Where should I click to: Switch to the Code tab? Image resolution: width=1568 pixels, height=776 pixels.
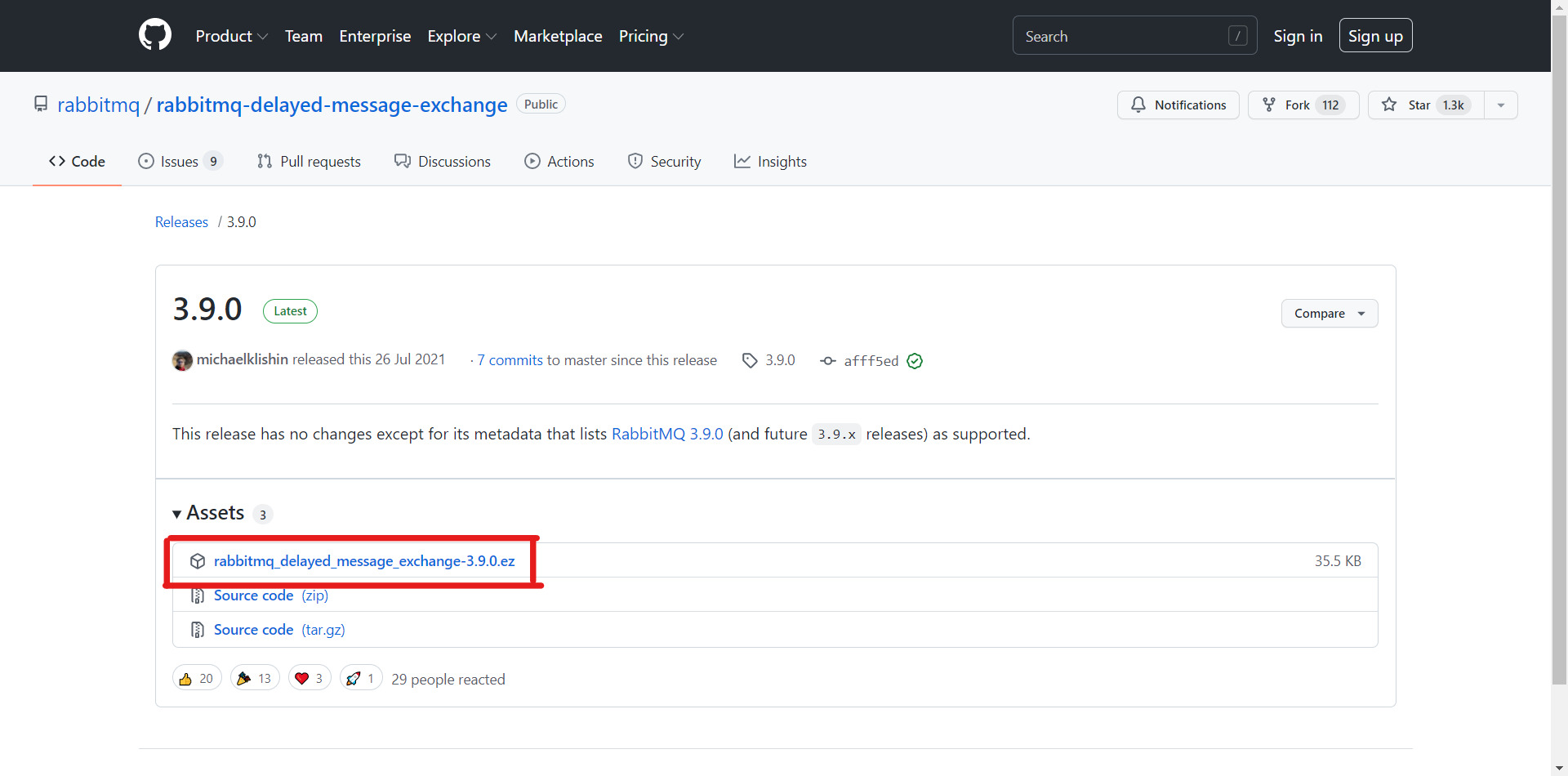(77, 162)
